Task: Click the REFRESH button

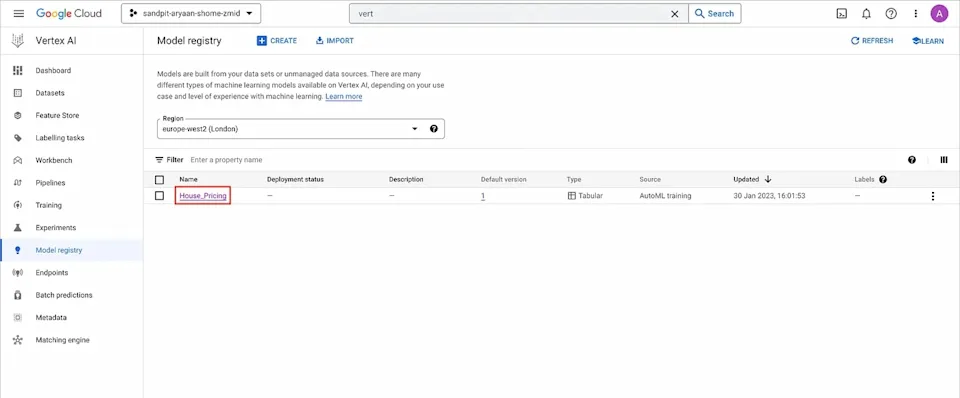Action: [x=872, y=41]
